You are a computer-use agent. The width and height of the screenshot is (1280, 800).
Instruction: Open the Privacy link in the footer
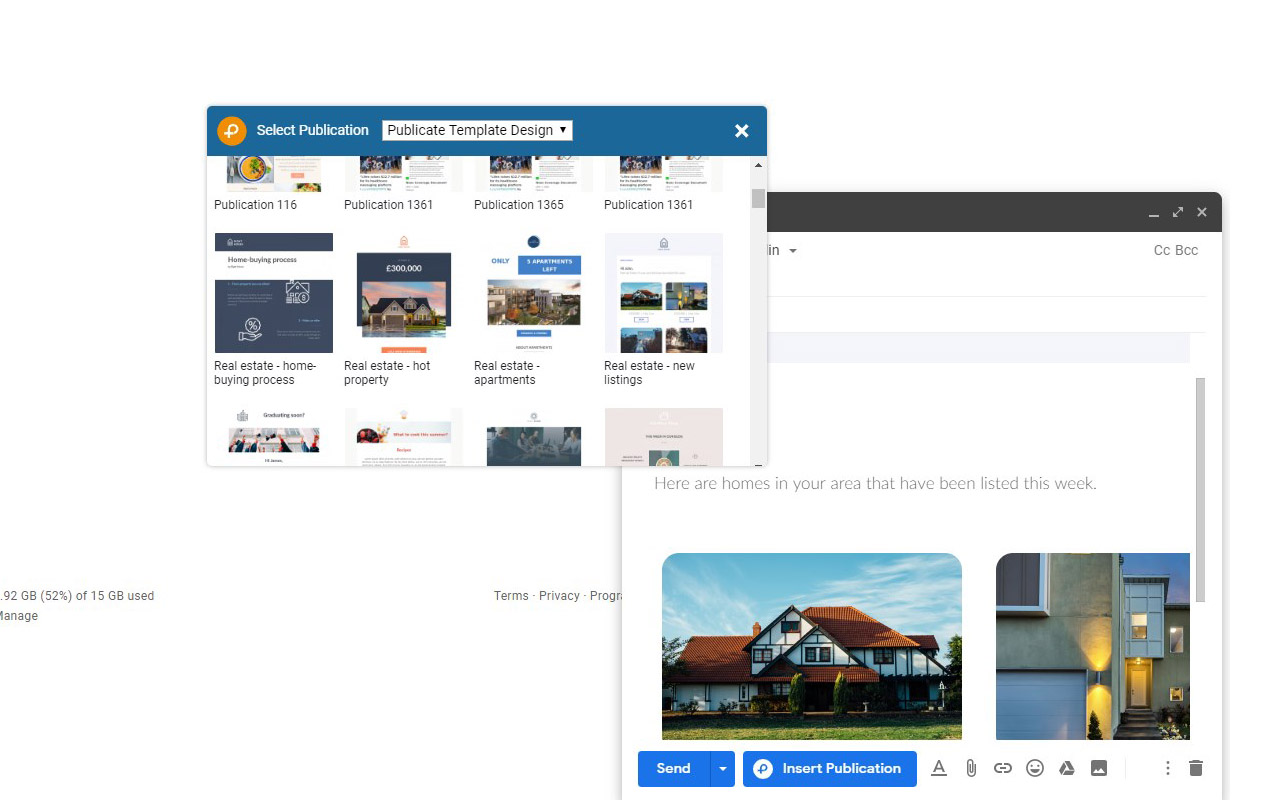[x=559, y=596]
